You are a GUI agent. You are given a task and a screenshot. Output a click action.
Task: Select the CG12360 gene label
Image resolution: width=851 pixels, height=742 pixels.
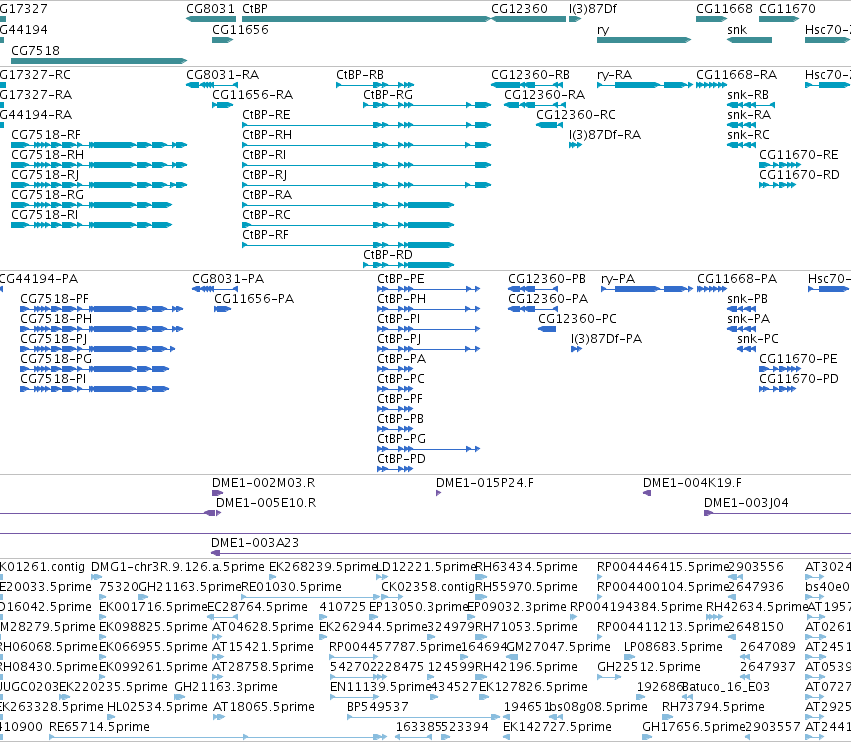click(519, 9)
